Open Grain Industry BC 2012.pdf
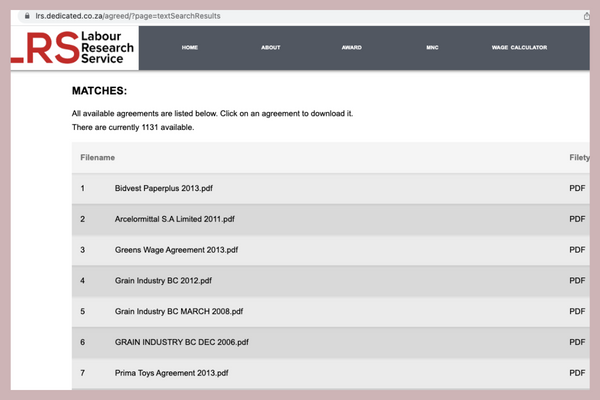The width and height of the screenshot is (600, 400). tap(163, 281)
